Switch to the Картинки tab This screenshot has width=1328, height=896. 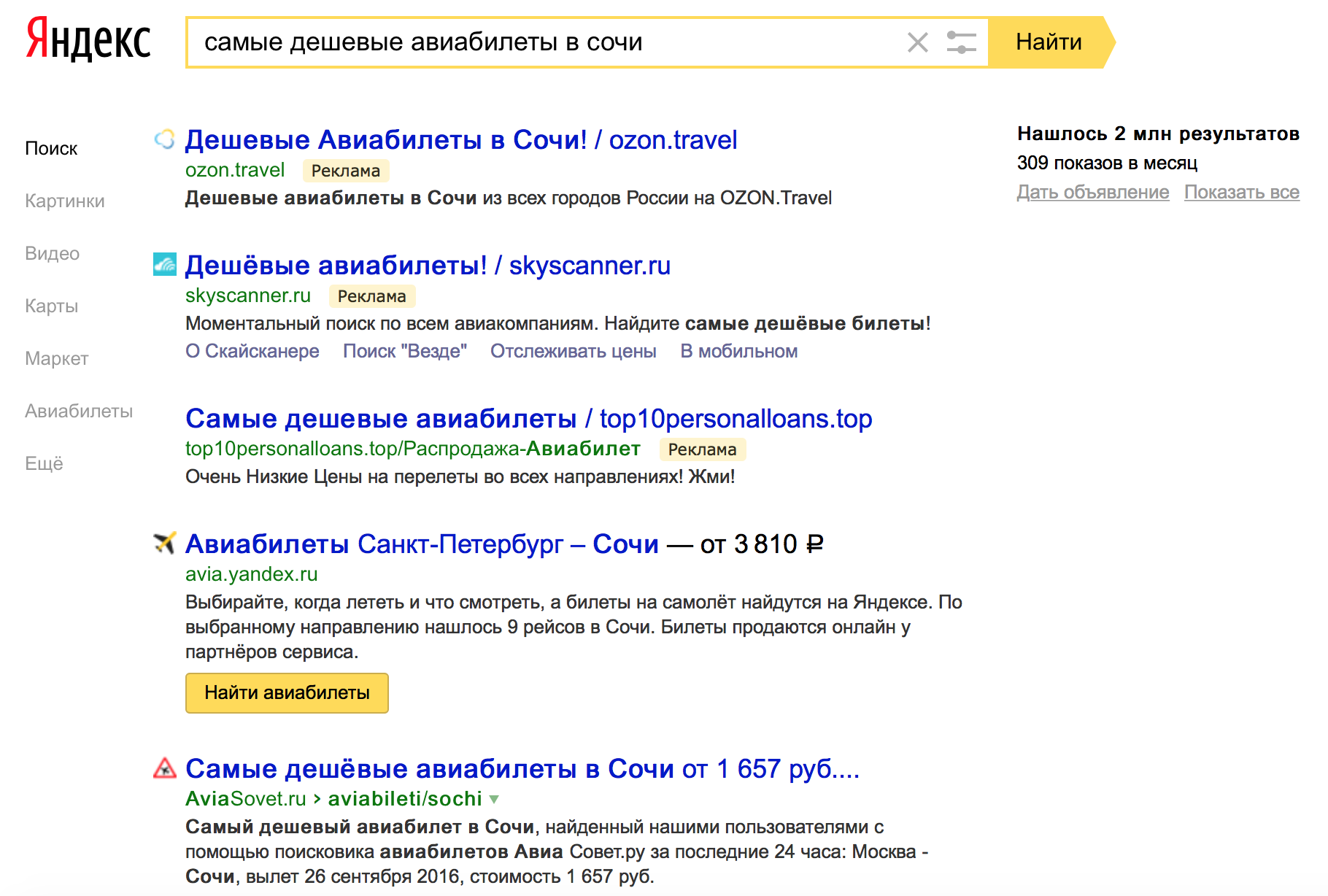[x=65, y=201]
